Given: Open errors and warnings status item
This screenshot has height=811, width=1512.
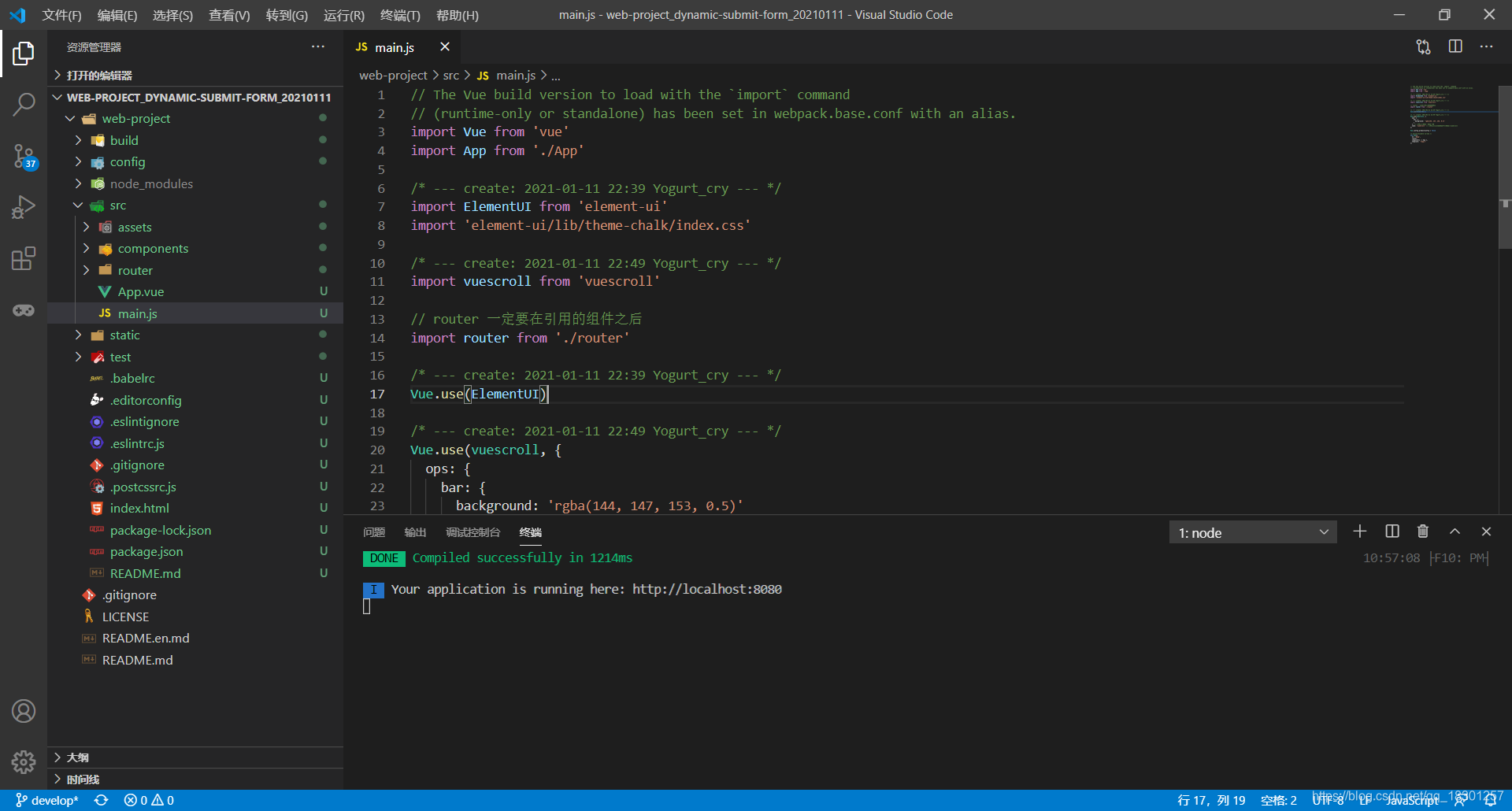Looking at the screenshot, I should click(149, 800).
